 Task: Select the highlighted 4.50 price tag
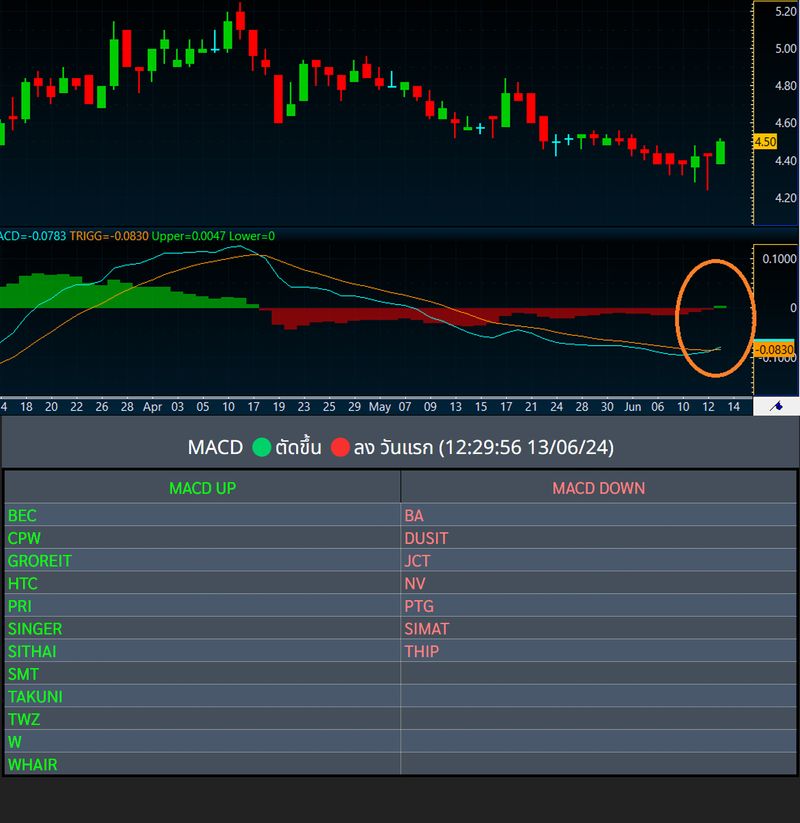coord(764,143)
